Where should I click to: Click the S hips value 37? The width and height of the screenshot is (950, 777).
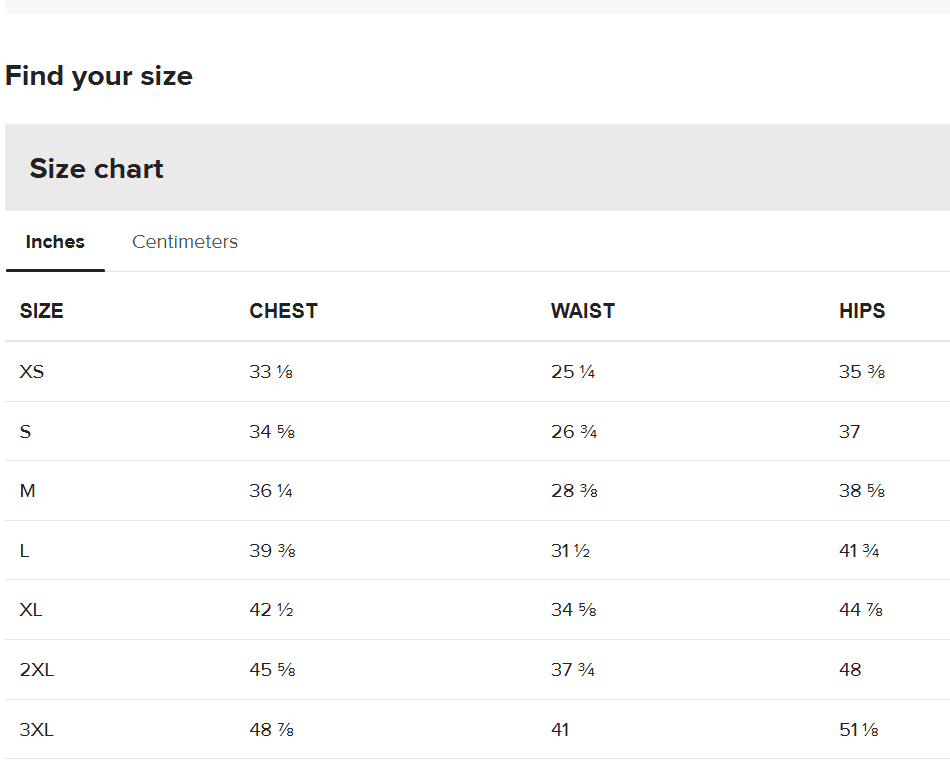coord(850,432)
